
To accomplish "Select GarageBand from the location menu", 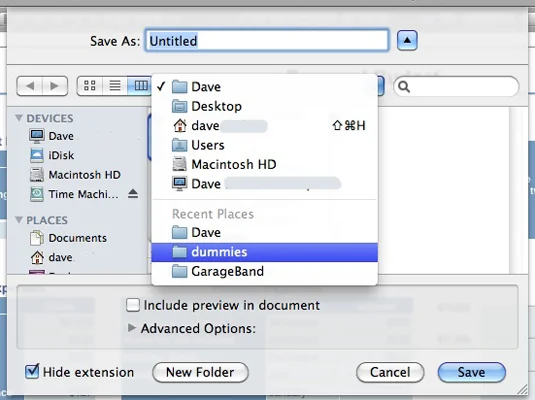I will pyautogui.click(x=264, y=272).
